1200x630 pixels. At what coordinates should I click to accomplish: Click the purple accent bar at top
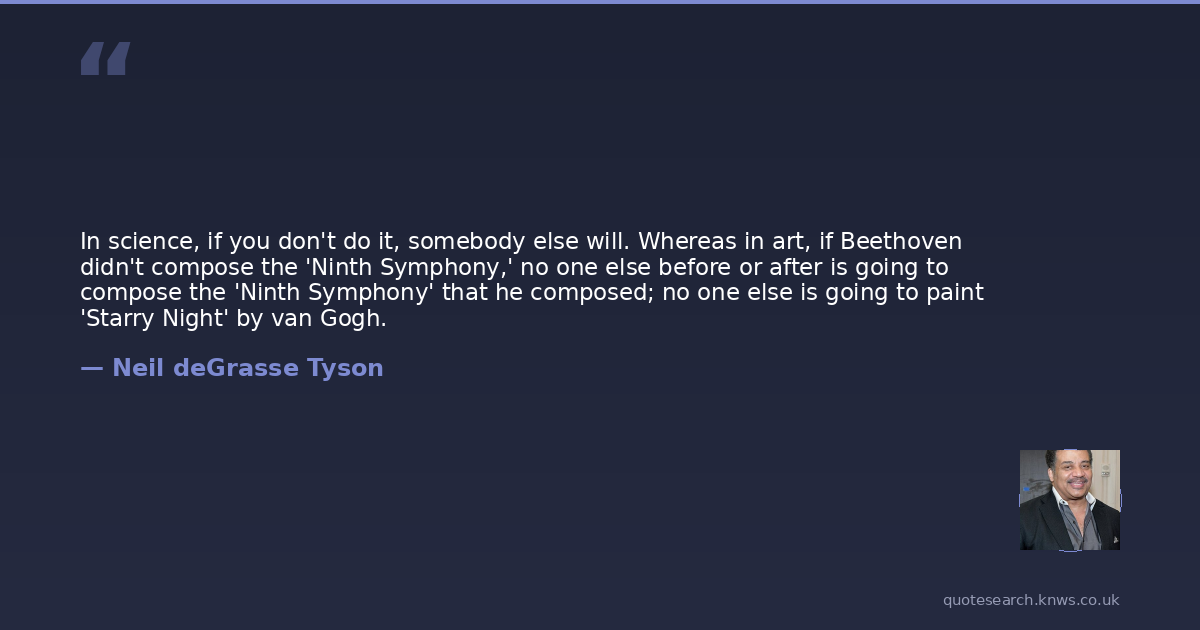600,2
